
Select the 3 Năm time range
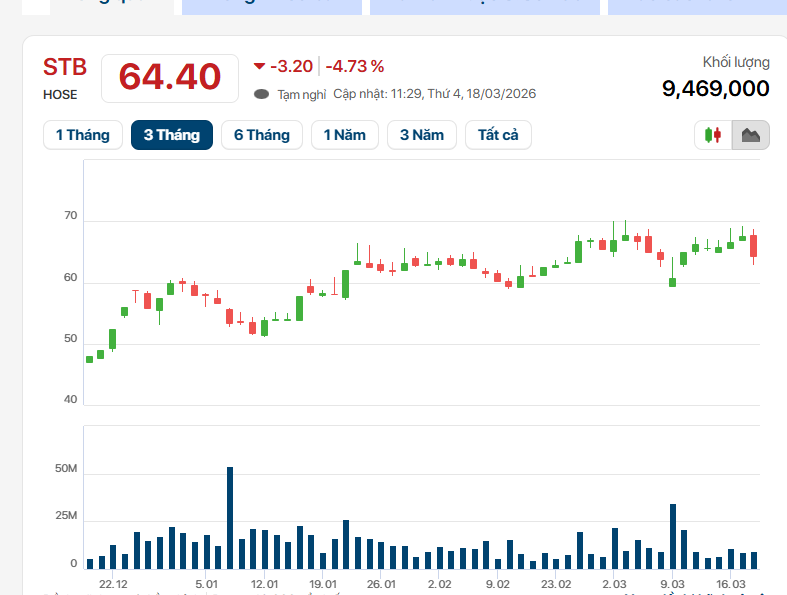click(x=422, y=135)
